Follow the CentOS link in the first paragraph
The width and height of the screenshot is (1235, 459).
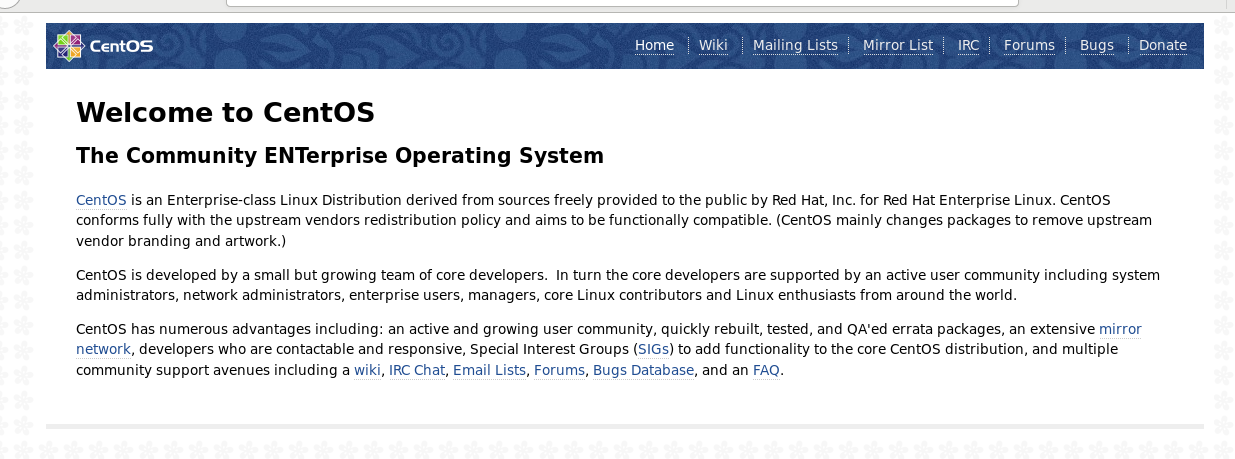point(101,200)
